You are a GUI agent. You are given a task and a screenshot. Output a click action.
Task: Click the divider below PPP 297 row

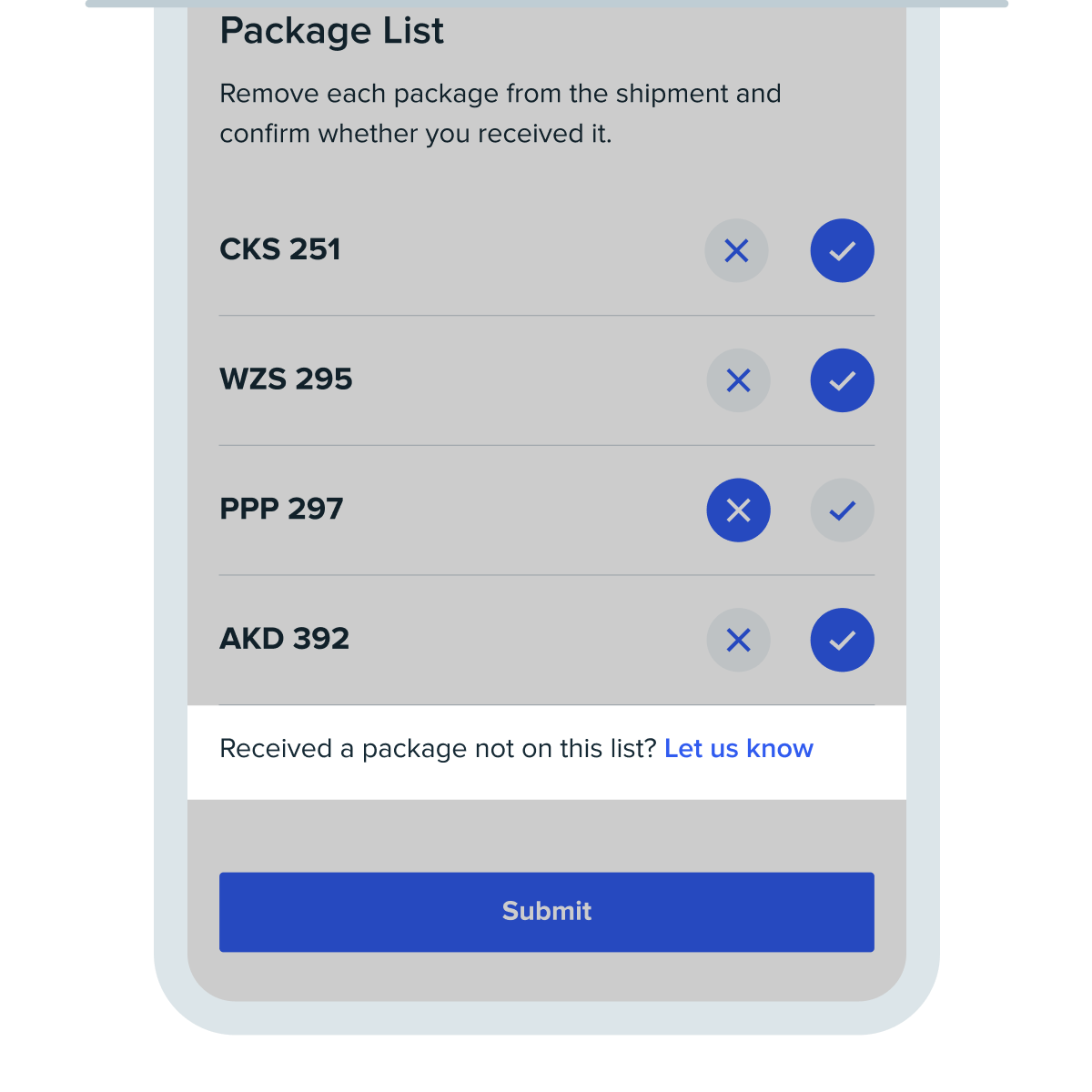tap(547, 575)
